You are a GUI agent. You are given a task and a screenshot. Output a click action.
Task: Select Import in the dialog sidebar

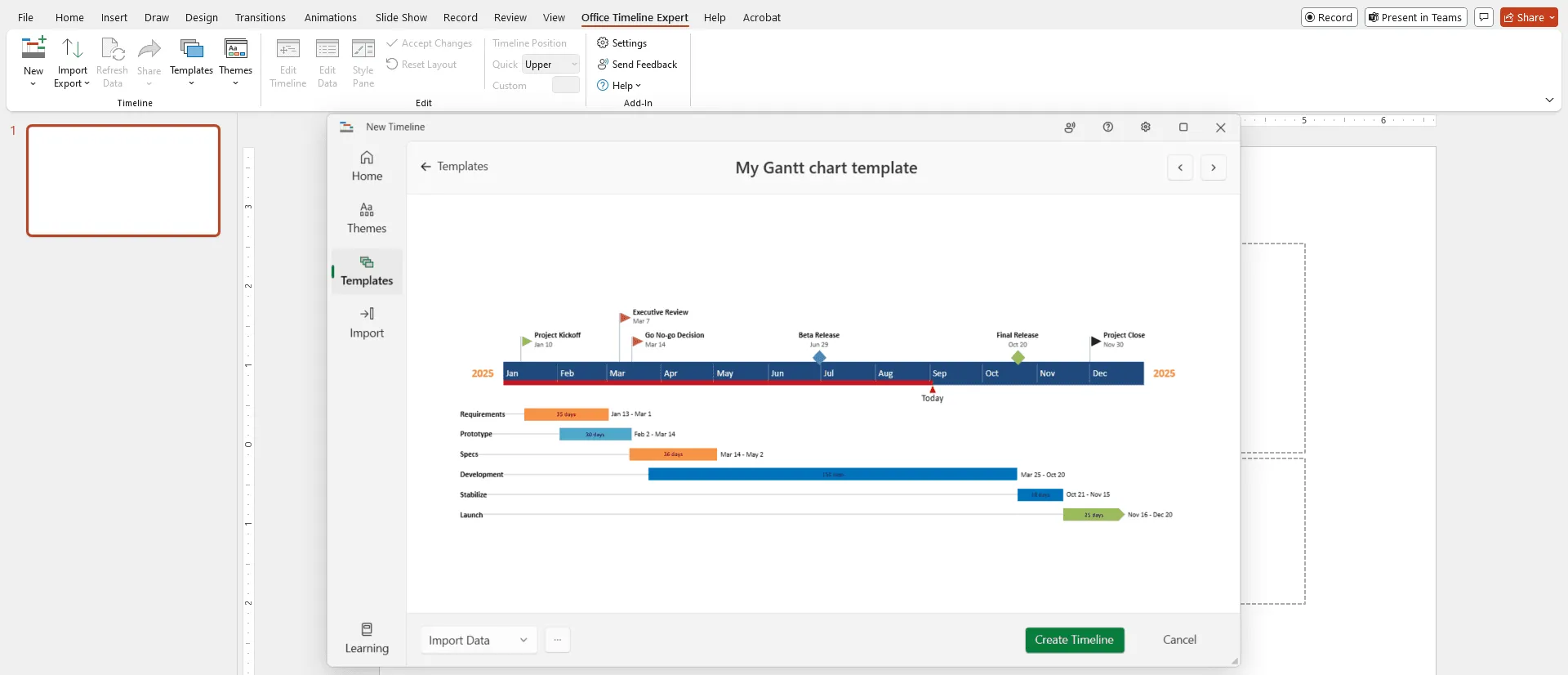coord(367,323)
